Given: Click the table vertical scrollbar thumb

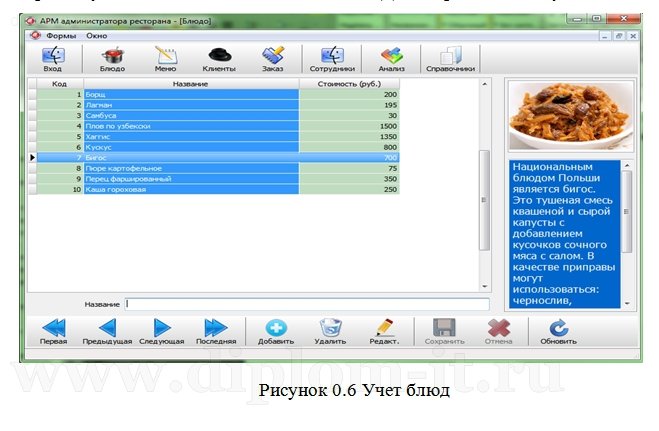Looking at the screenshot, I should click(485, 200).
